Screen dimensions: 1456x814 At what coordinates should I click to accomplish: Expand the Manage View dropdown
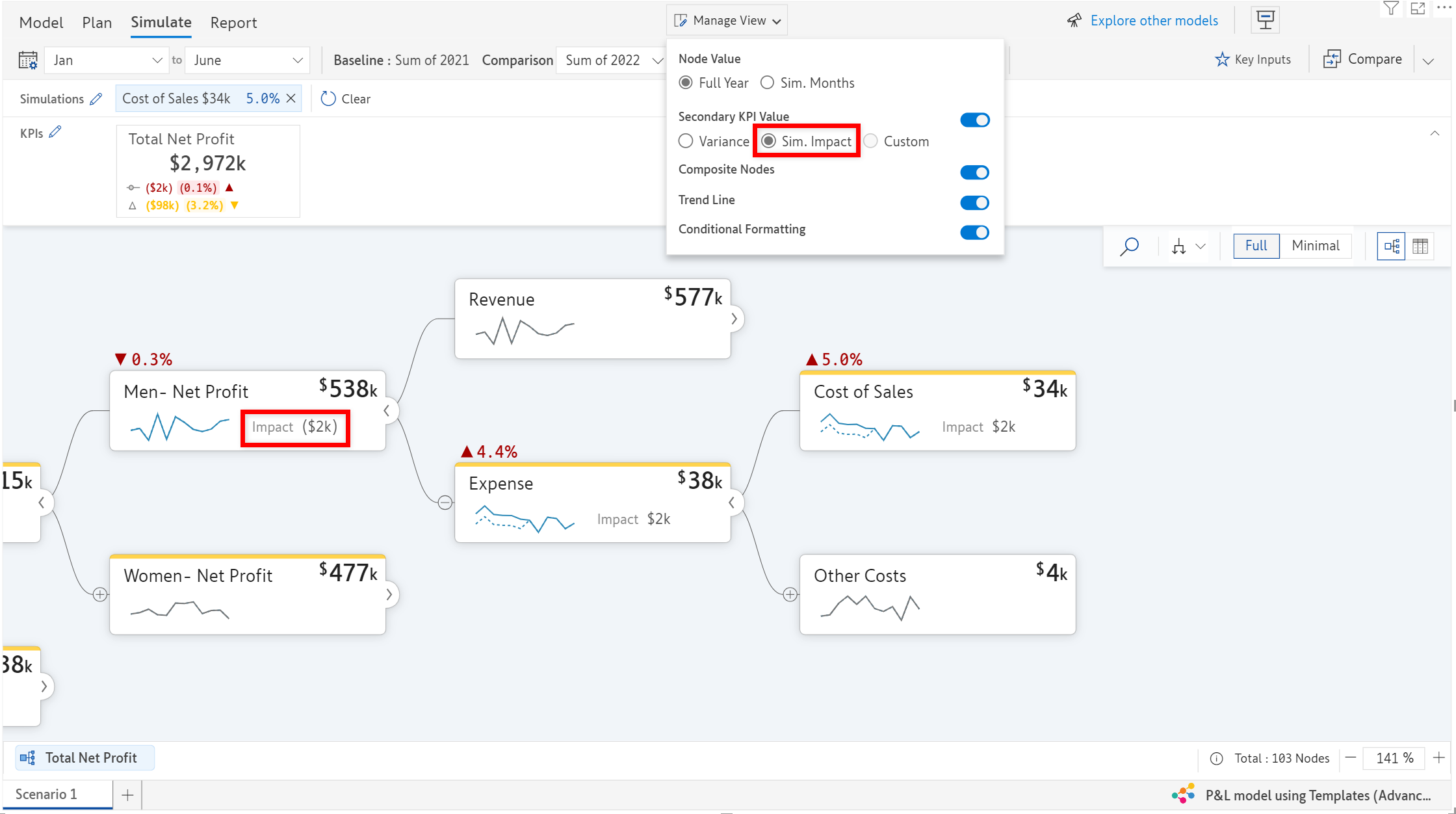[x=727, y=21]
